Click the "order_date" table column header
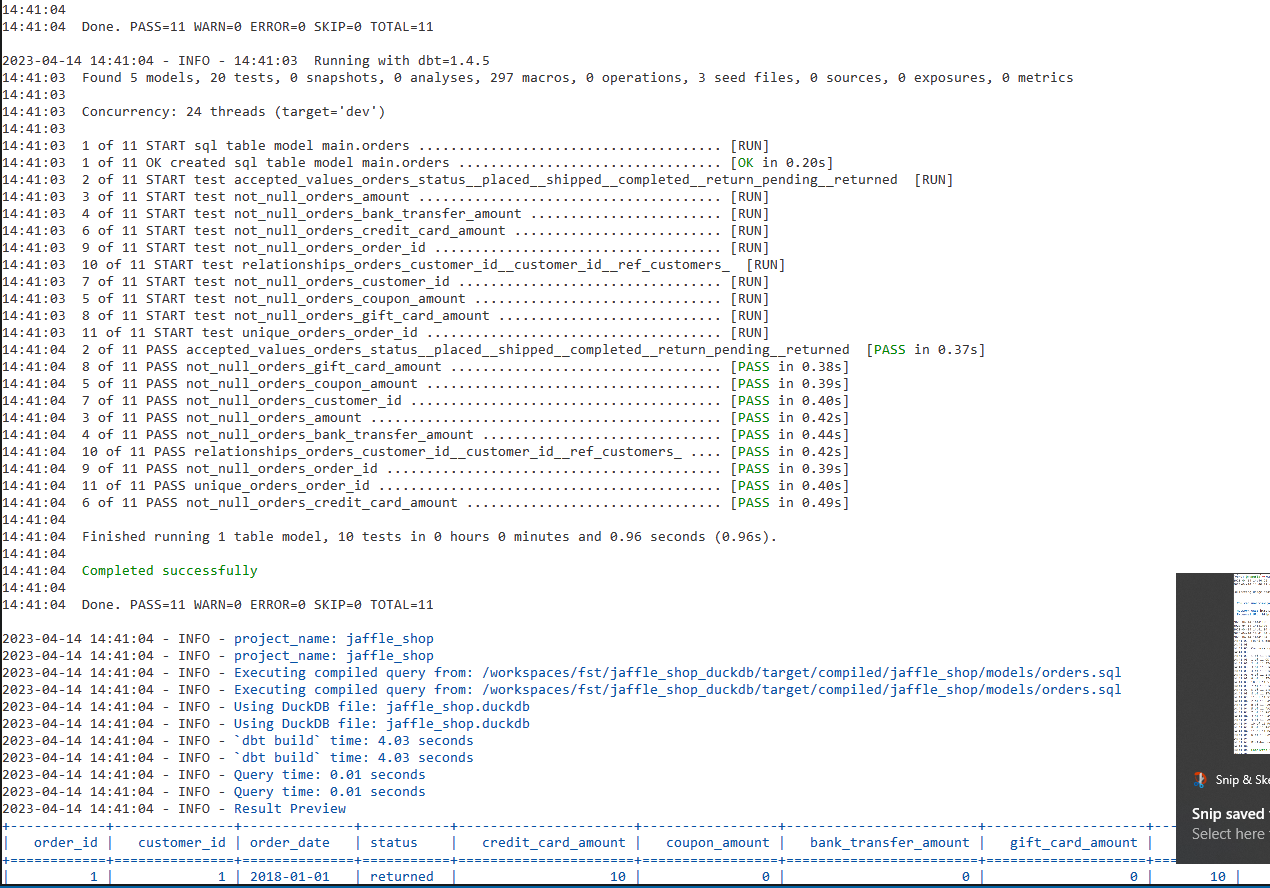1270x888 pixels. click(290, 843)
